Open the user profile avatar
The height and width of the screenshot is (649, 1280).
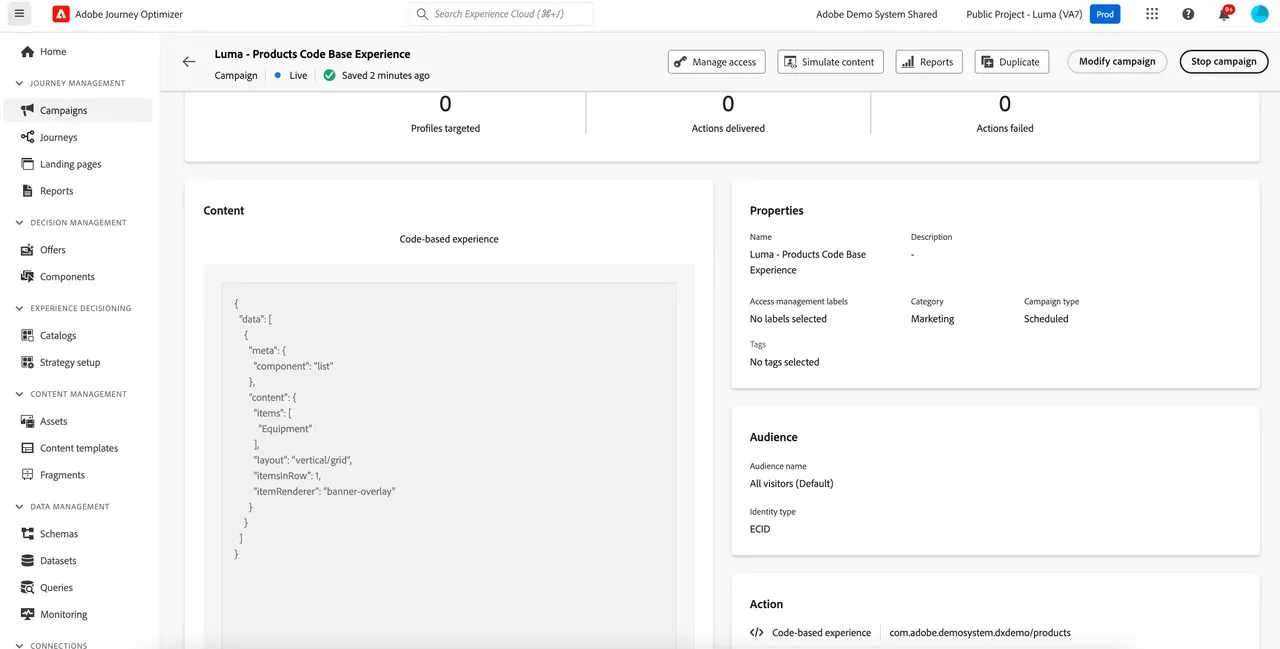1259,14
